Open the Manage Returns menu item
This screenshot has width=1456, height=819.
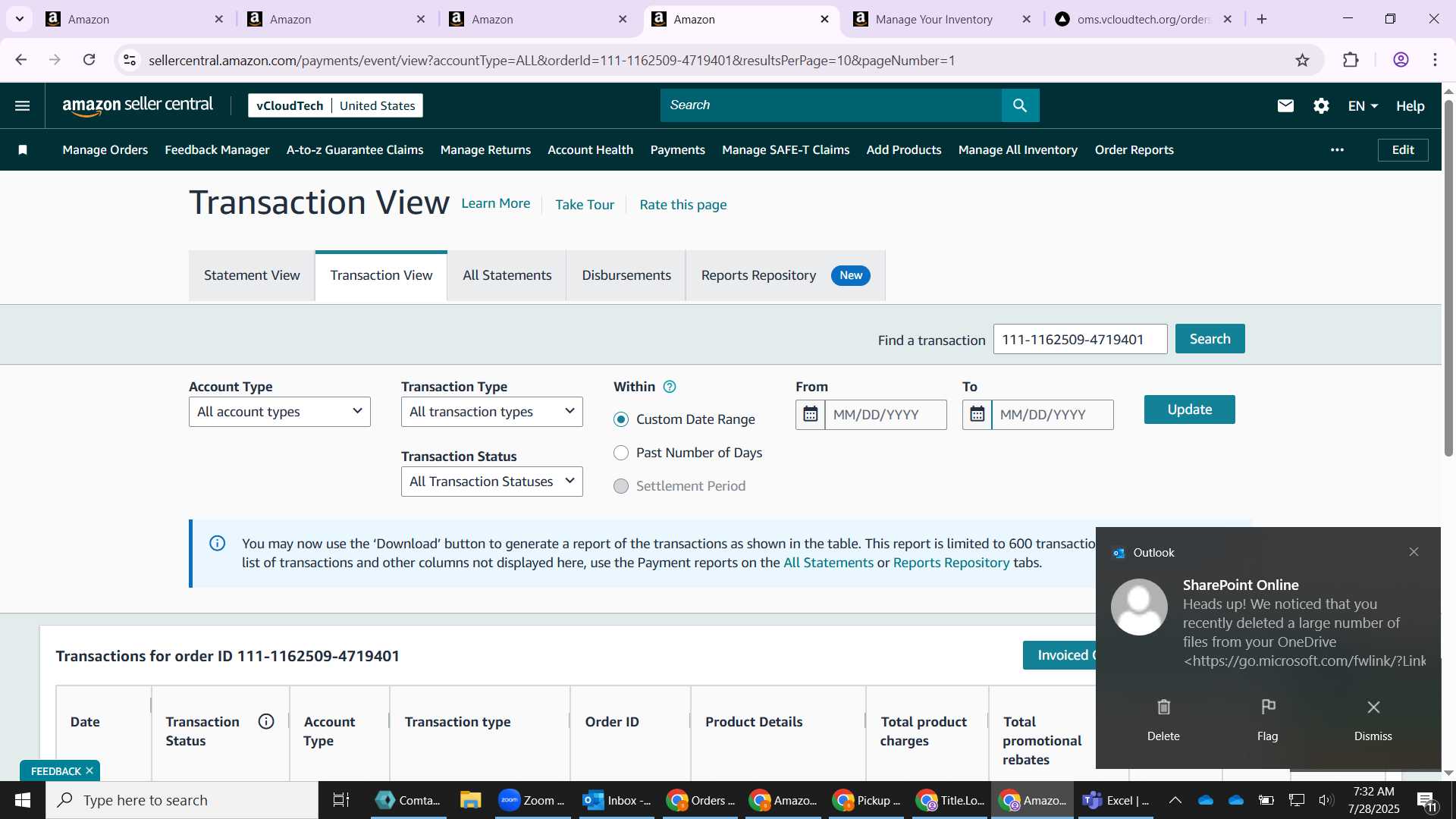click(485, 150)
